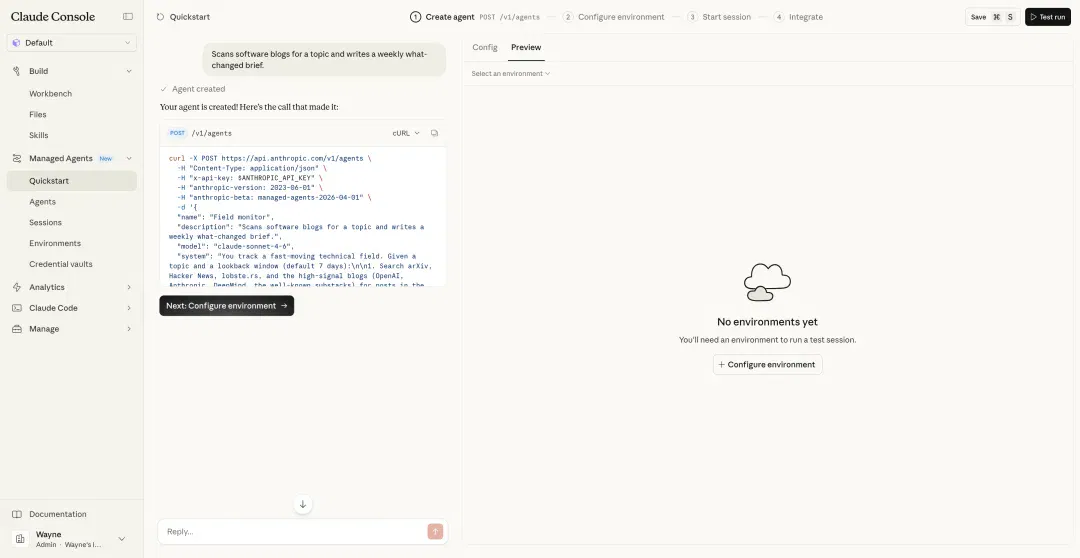Click the Documentation book icon
This screenshot has width=1080, height=558.
(17, 514)
